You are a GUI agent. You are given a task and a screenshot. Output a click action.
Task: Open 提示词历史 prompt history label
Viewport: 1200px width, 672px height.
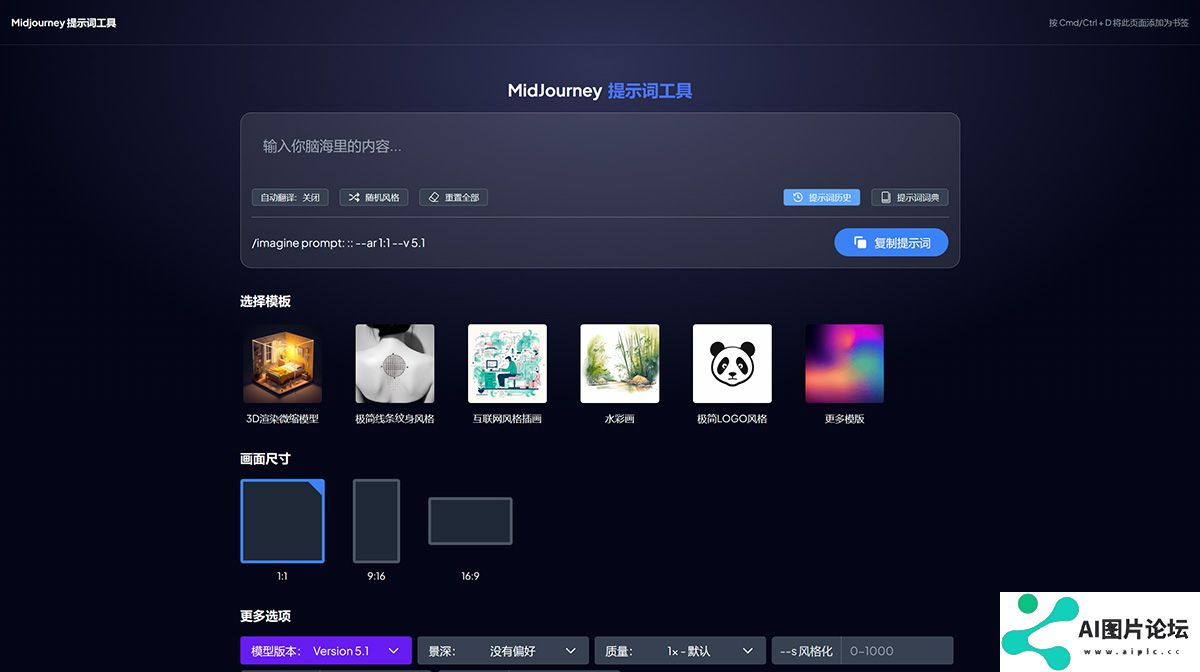(x=830, y=198)
